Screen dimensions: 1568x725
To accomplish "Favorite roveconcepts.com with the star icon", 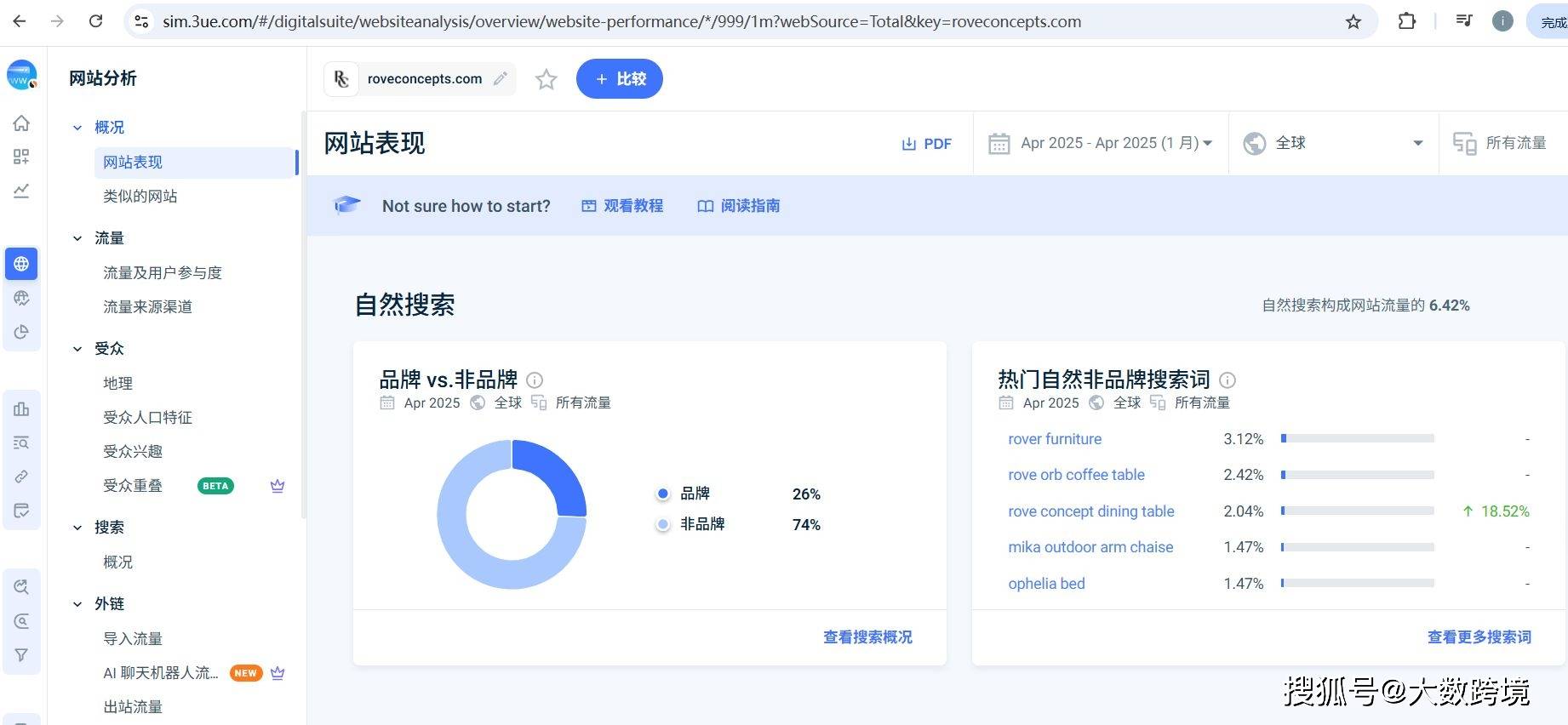I will pyautogui.click(x=547, y=79).
